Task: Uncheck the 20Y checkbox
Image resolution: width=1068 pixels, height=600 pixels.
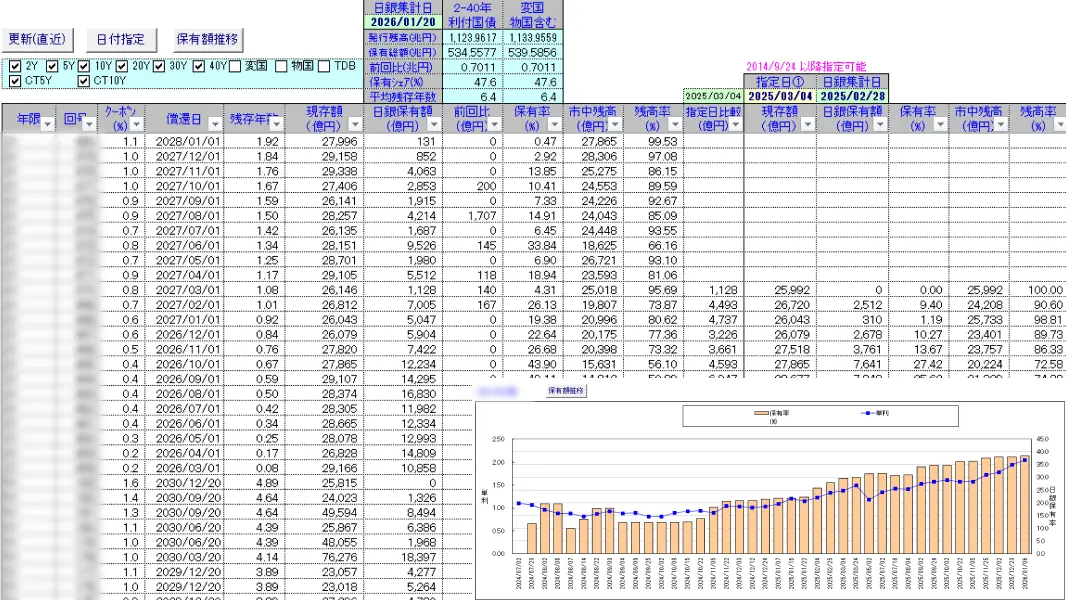Action: 122,66
